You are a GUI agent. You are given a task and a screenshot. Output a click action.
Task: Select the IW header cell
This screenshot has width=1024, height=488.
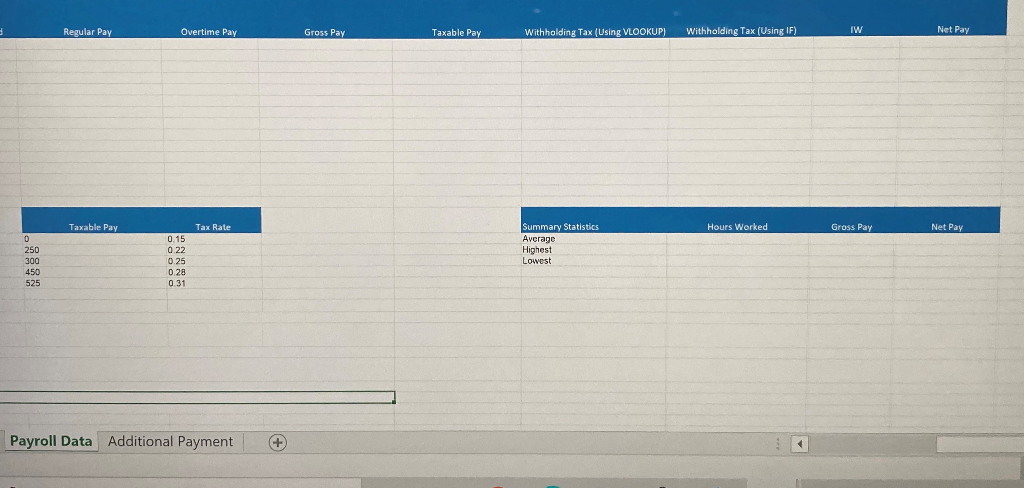click(x=856, y=30)
